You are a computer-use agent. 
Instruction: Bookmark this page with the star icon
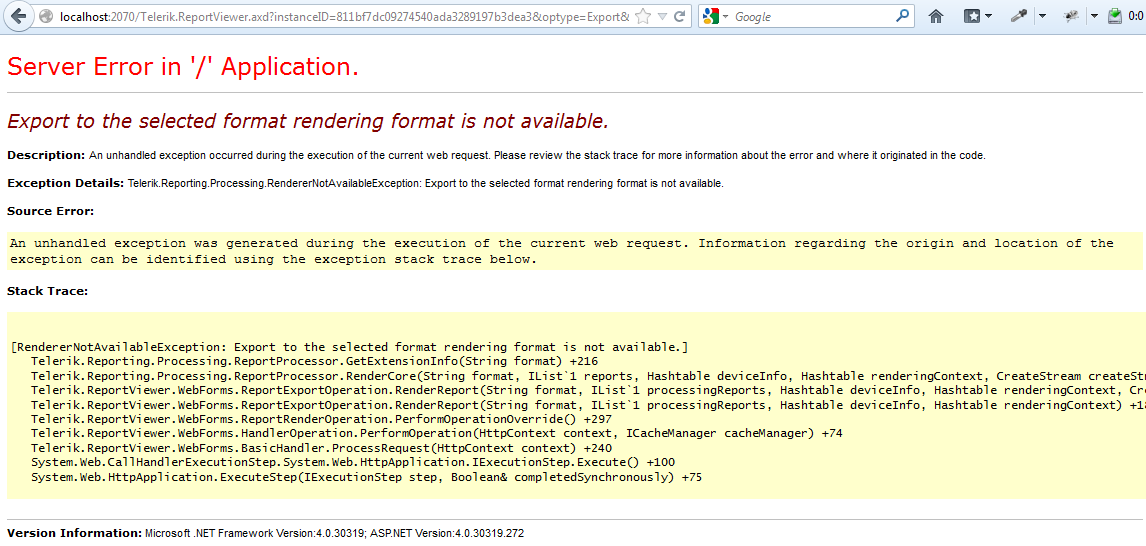point(642,16)
